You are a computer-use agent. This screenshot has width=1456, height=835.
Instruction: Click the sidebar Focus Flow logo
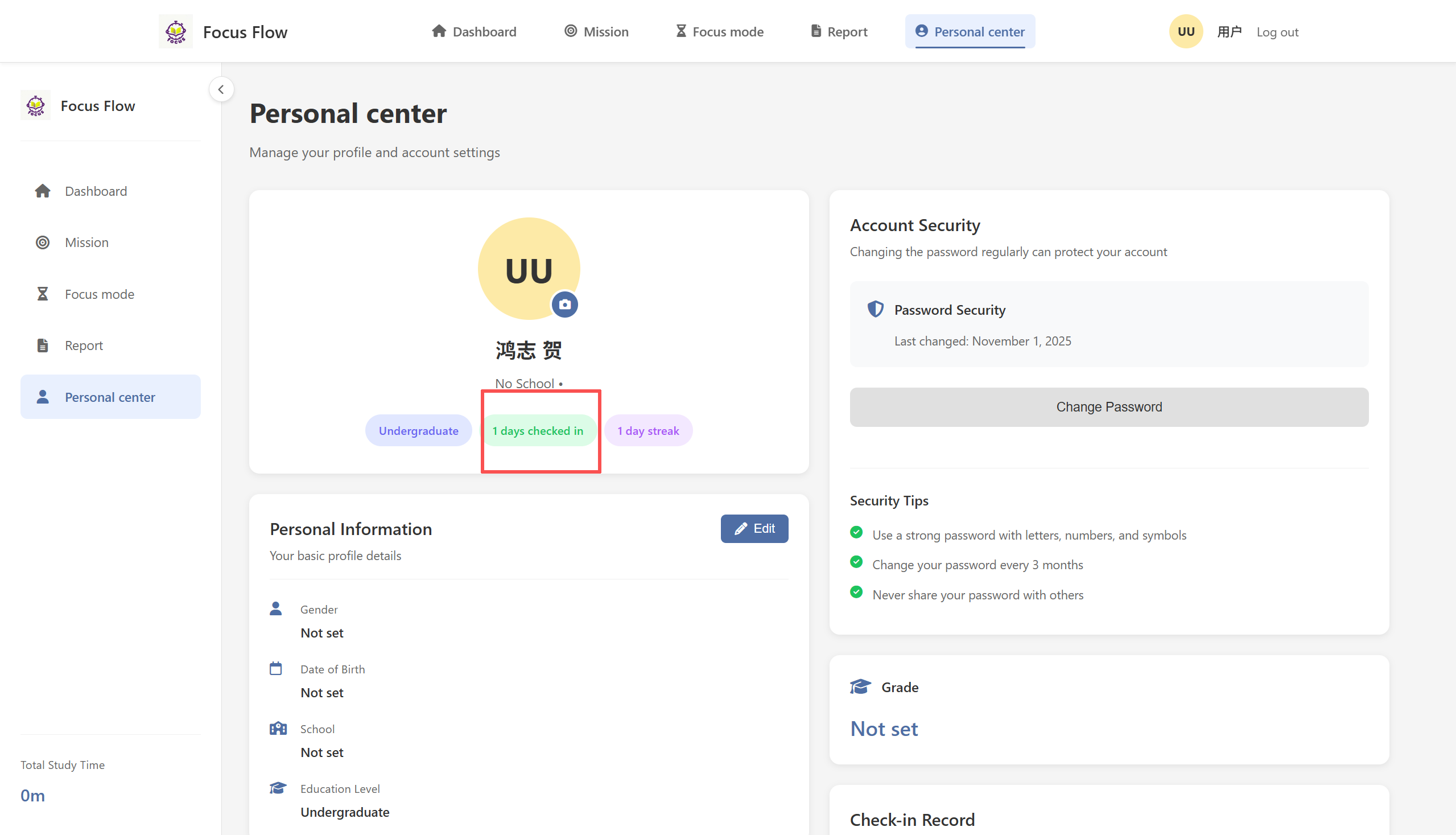[x=35, y=105]
